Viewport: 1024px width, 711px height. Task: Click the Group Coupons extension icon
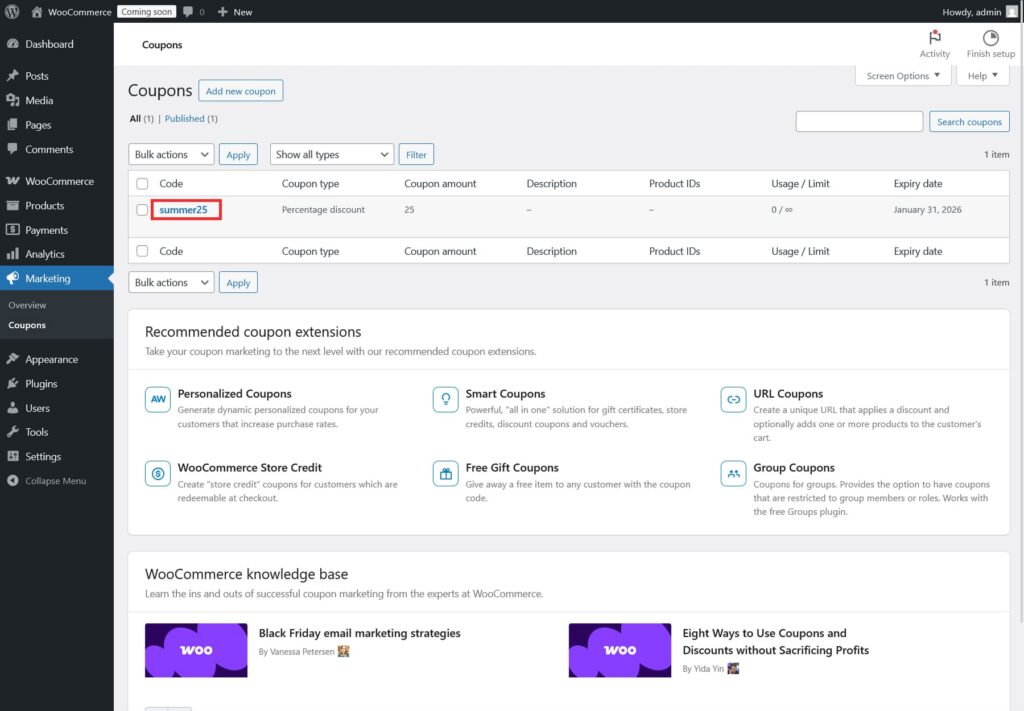click(x=732, y=473)
